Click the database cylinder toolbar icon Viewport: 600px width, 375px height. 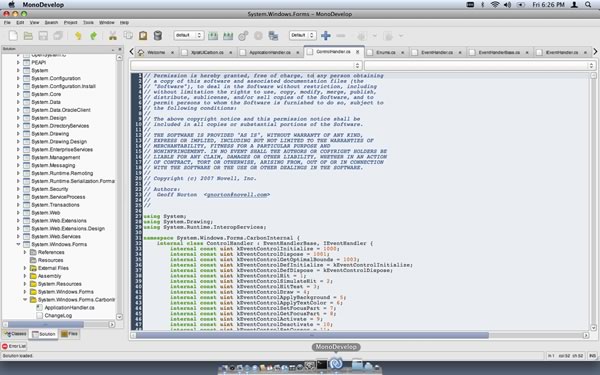tap(157, 36)
